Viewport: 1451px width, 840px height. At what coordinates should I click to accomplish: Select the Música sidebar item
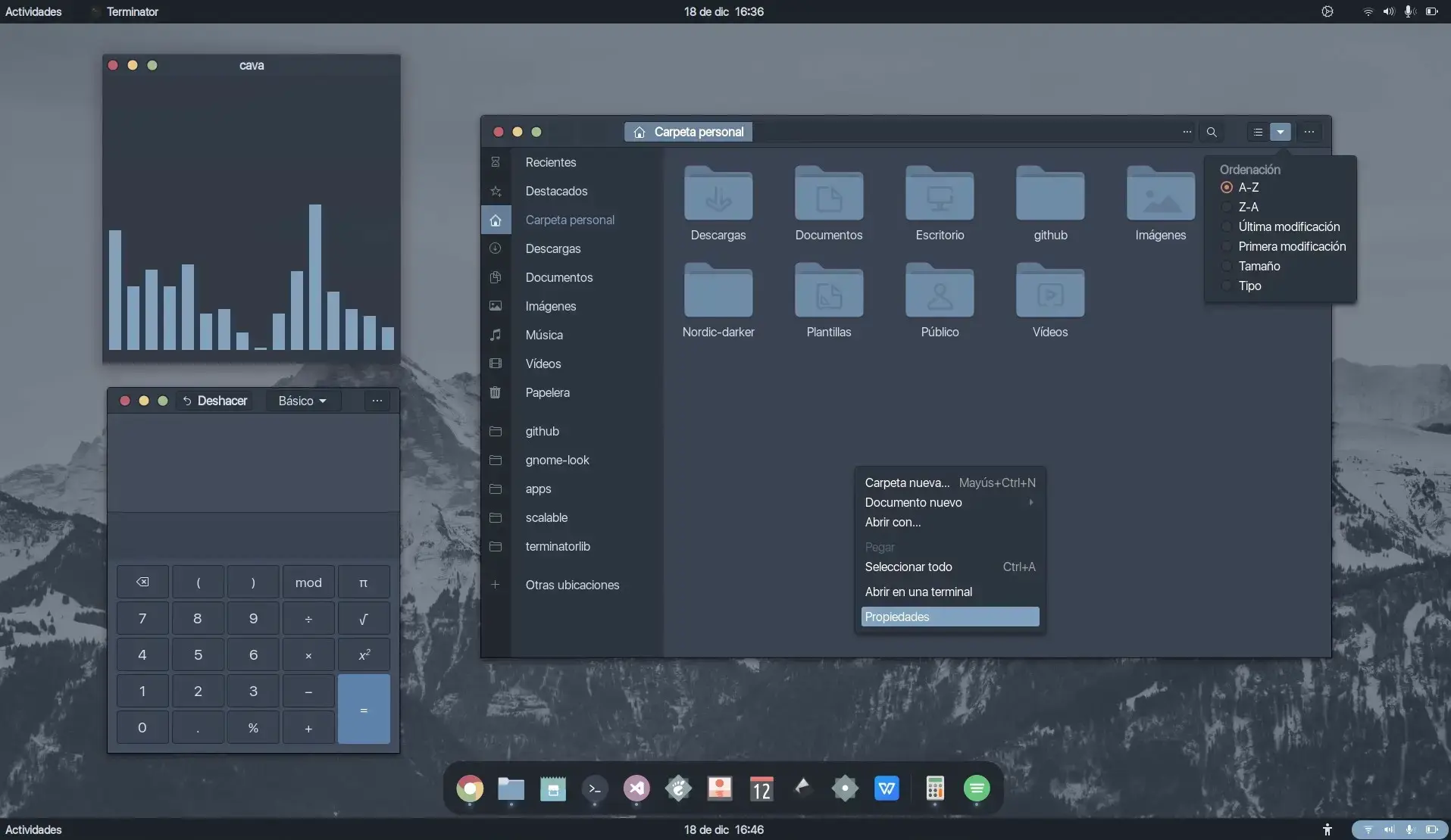tap(544, 335)
